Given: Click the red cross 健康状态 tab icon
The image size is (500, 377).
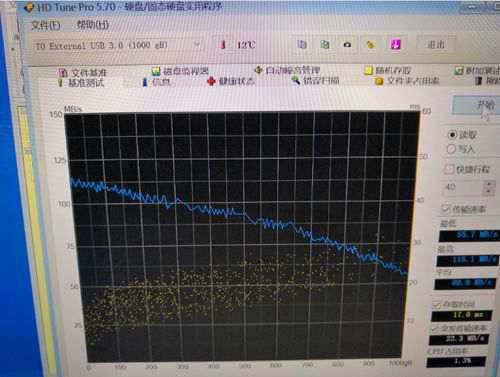Looking at the screenshot, I should 211,81.
